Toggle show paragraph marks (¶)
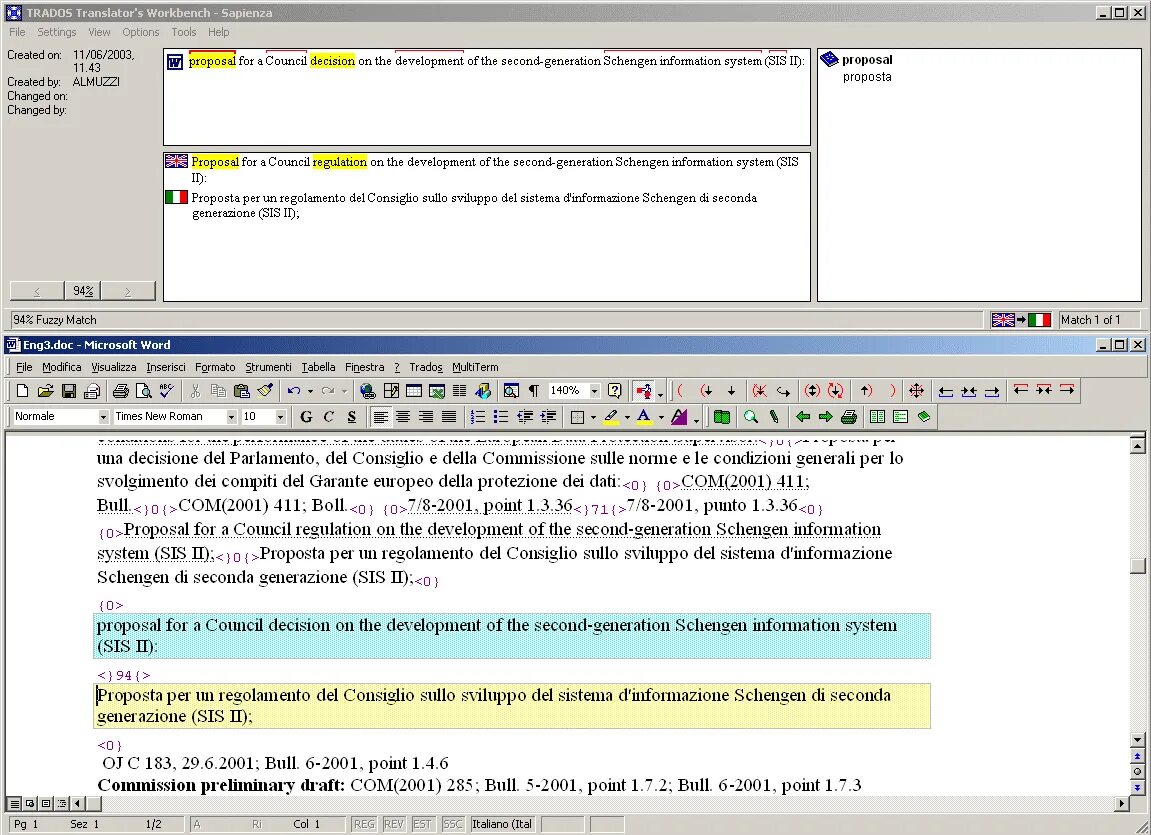Viewport: 1151px width, 835px height. pos(534,391)
